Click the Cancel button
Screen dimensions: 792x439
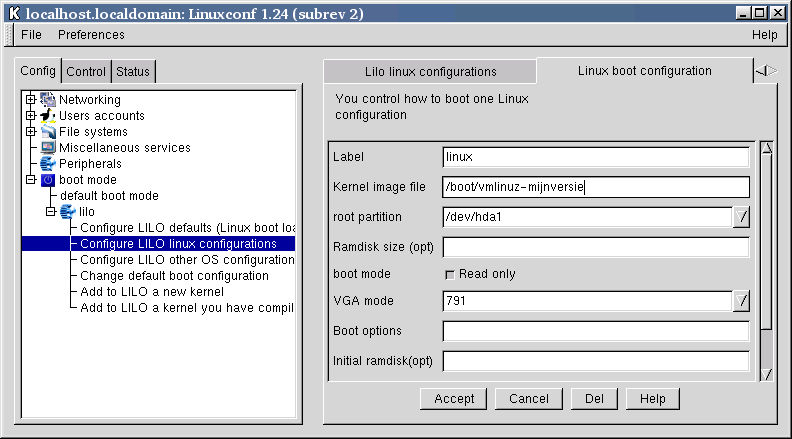tap(528, 399)
